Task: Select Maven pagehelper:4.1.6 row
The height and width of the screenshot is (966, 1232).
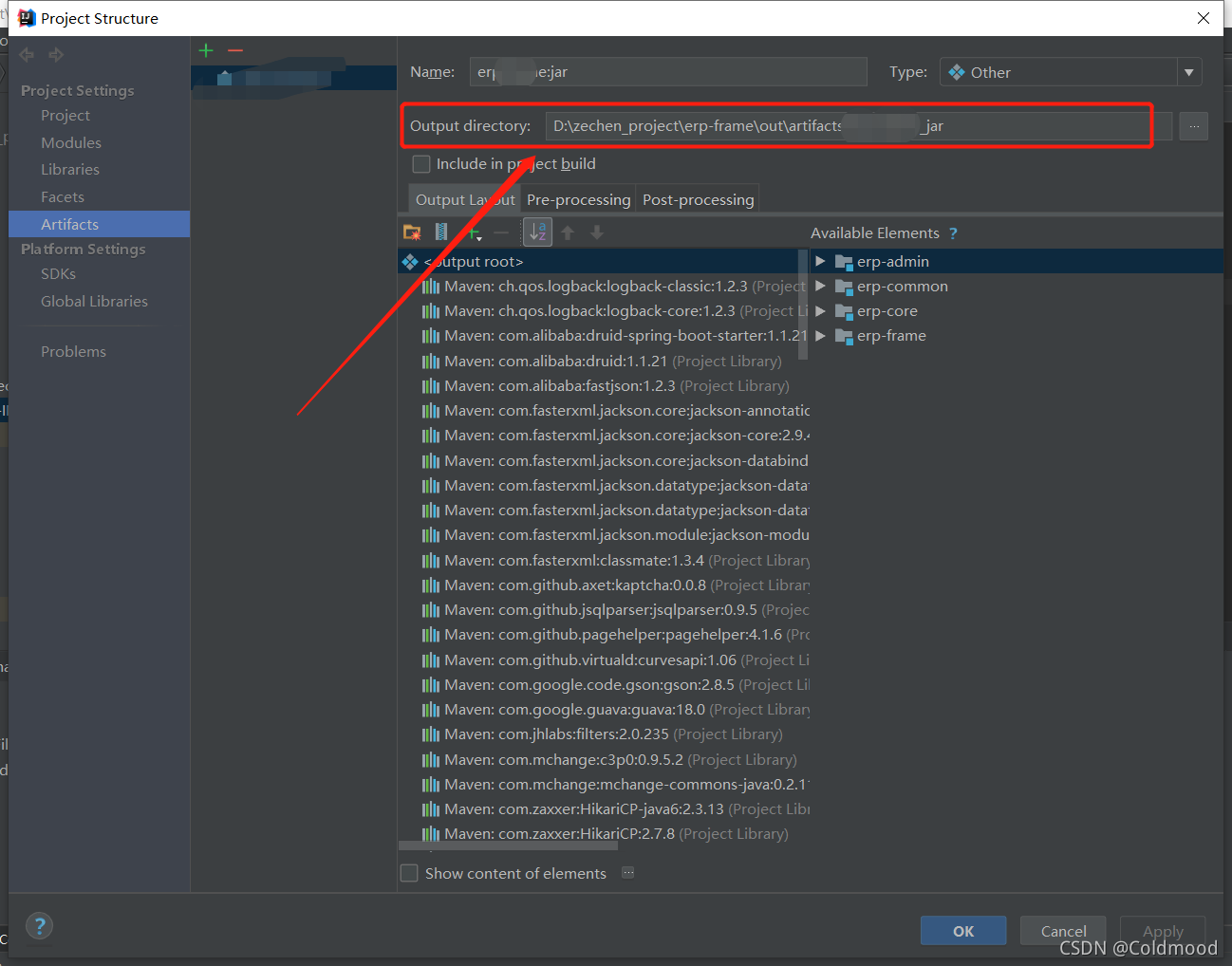Action: pos(604,635)
